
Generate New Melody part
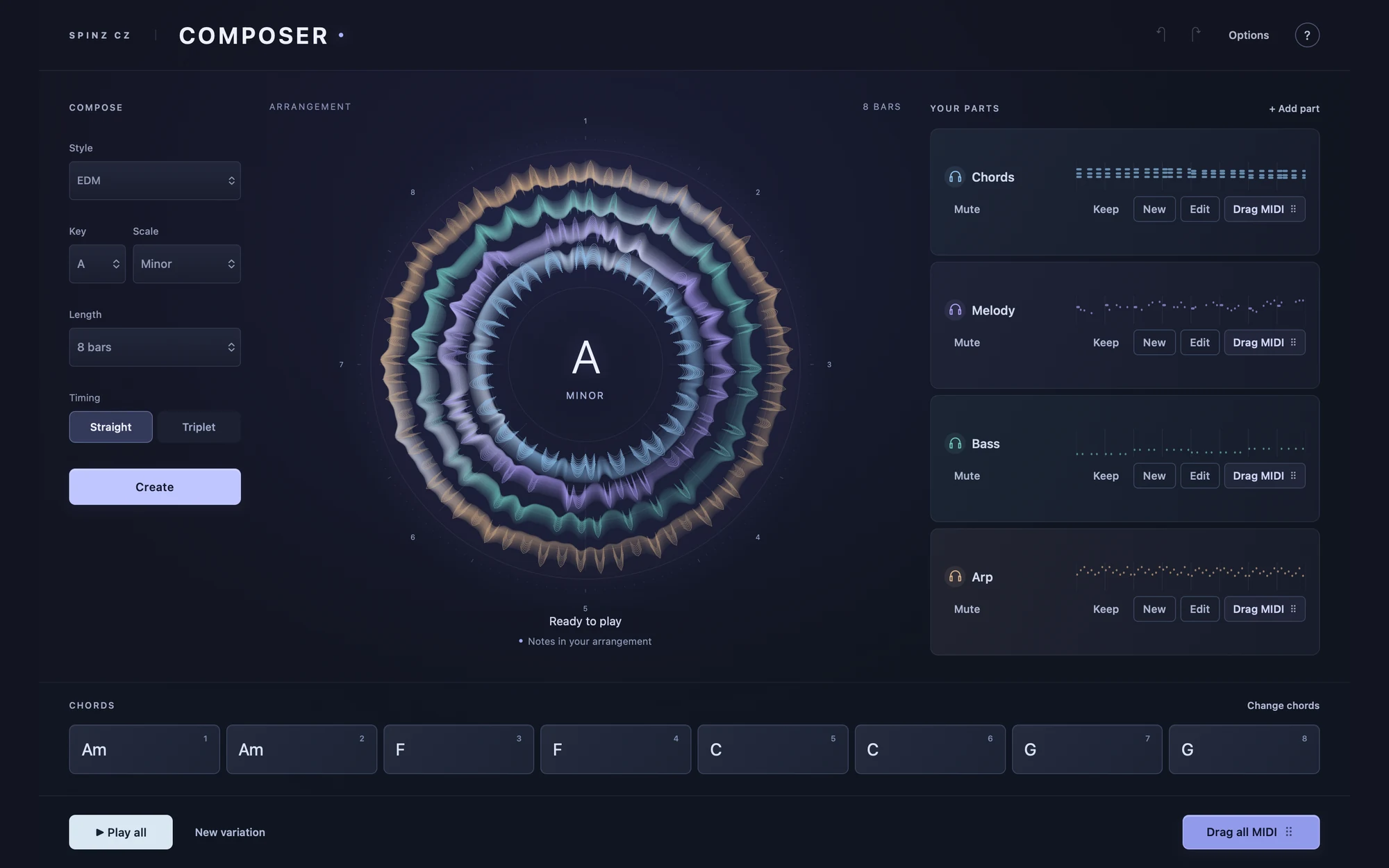(x=1154, y=342)
